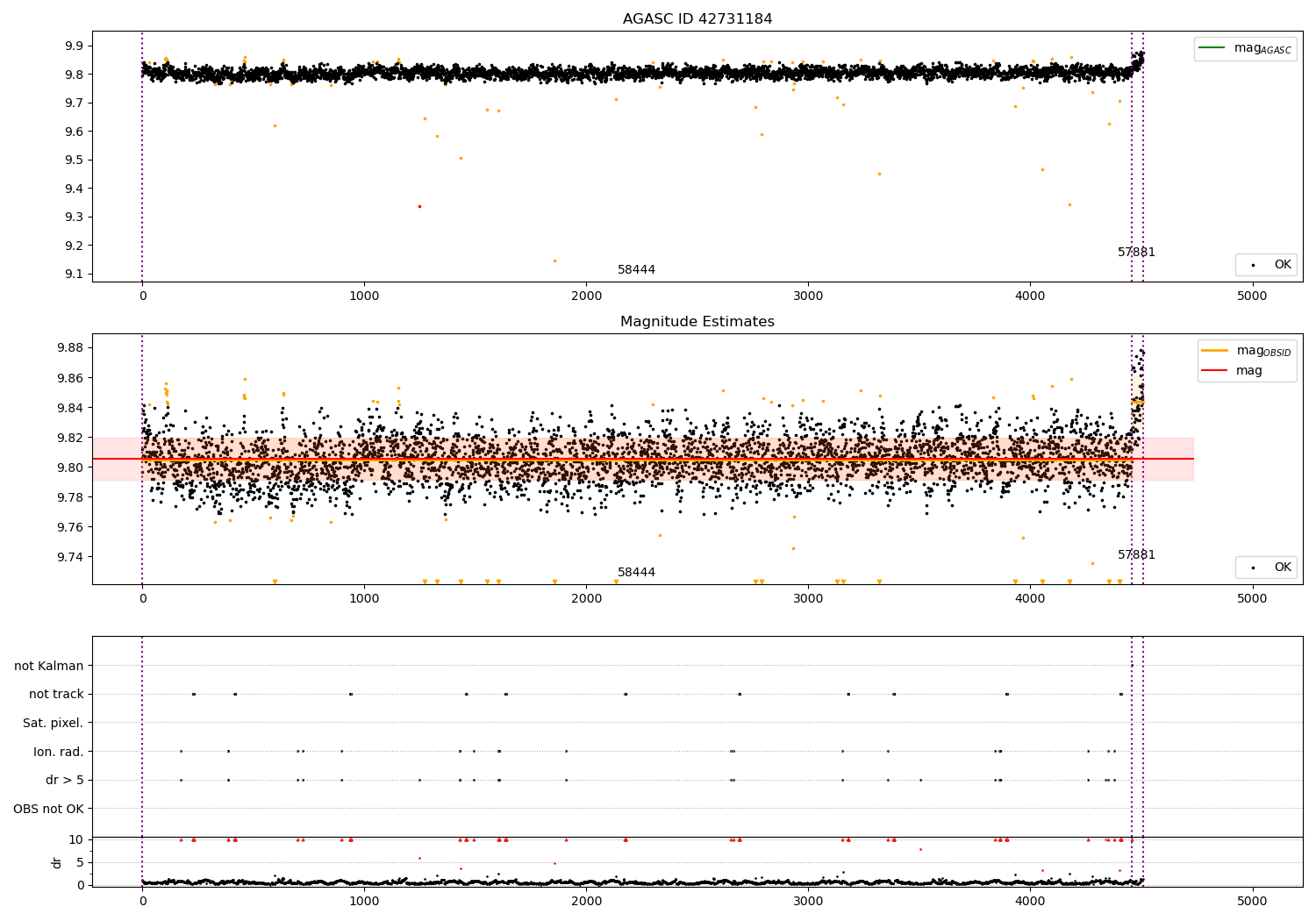
Task: Click the 'not track' row label
Action: click(x=56, y=694)
